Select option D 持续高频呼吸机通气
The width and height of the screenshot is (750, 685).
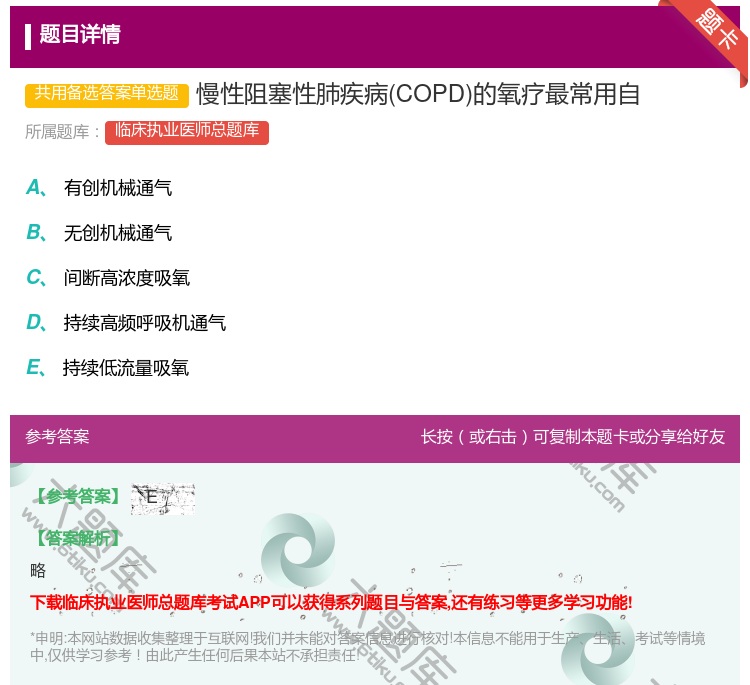[x=126, y=323]
